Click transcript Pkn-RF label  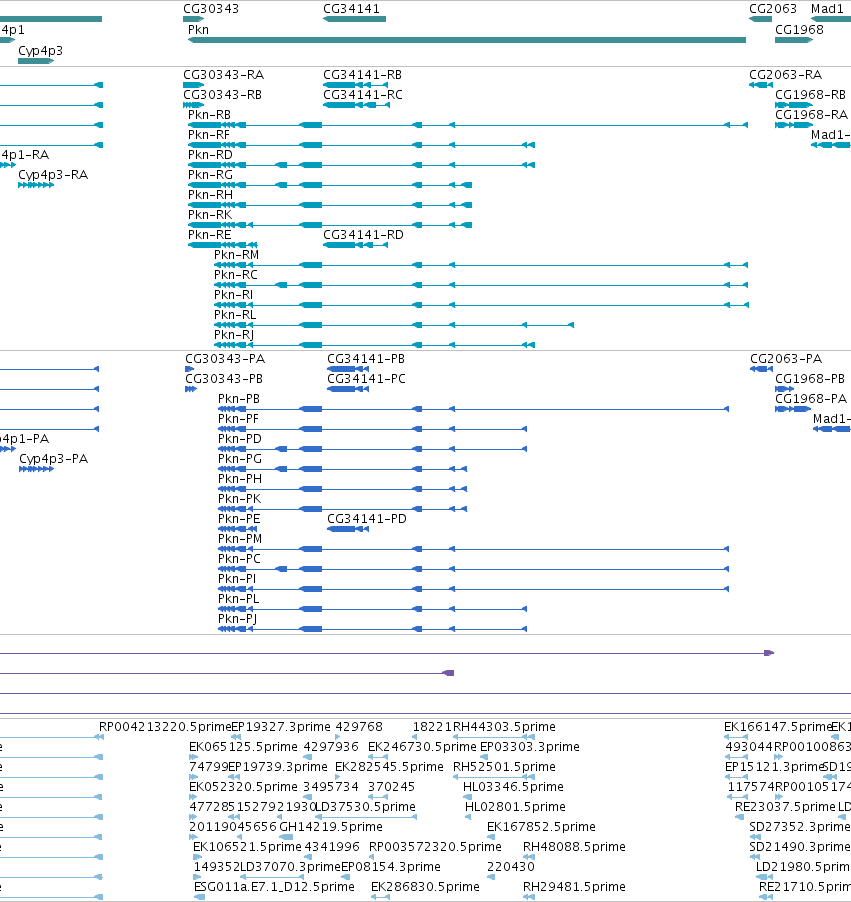[x=209, y=135]
